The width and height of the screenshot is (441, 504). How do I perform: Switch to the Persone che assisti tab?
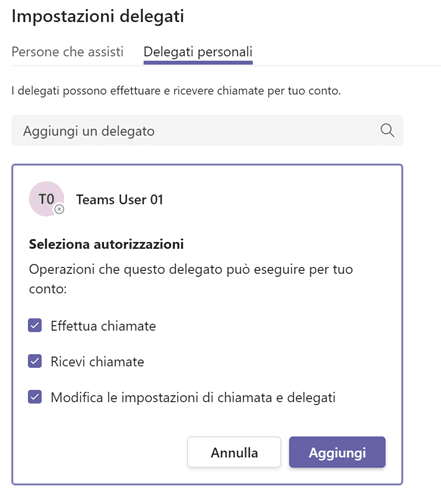pos(67,52)
